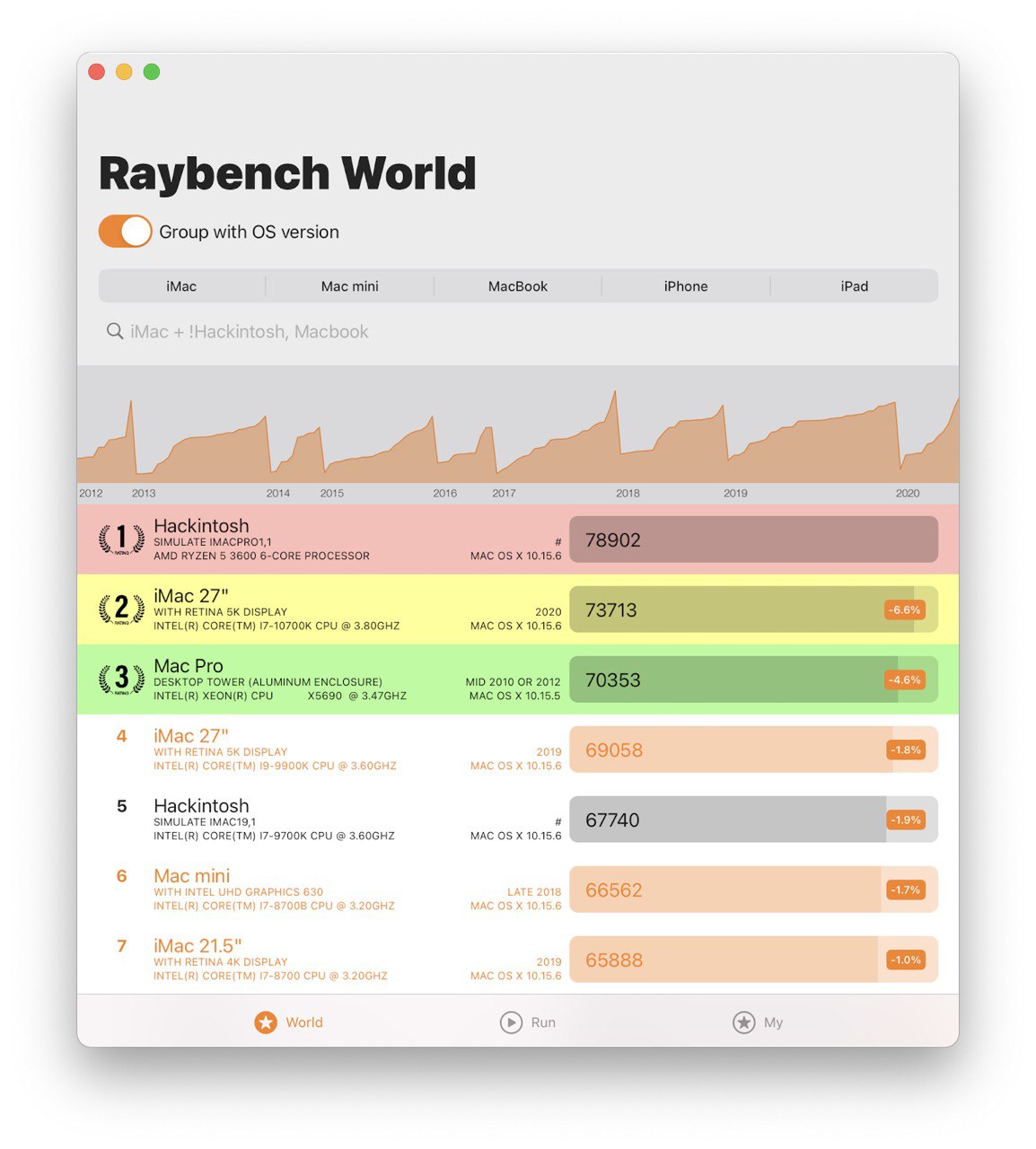Click the 70353 score bar

[x=754, y=680]
